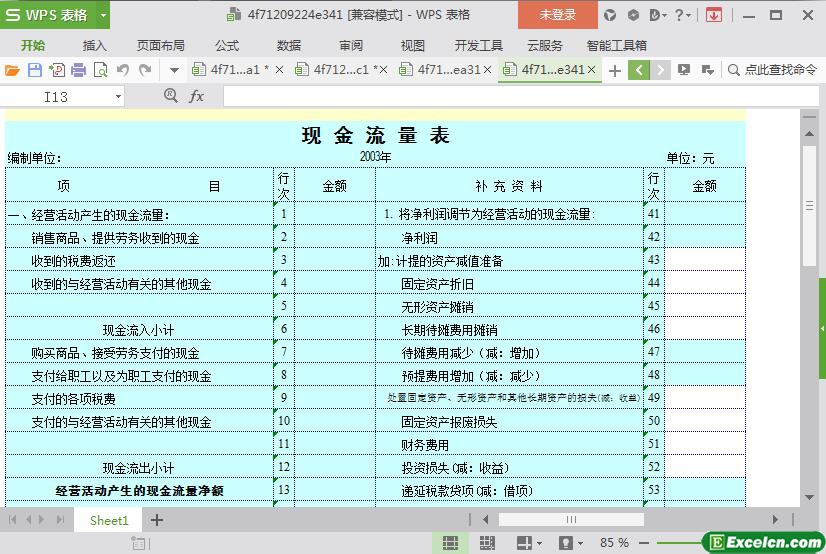Screen dimensions: 826x554
Task: Click the open folder icon in toolbar
Action: (12, 70)
